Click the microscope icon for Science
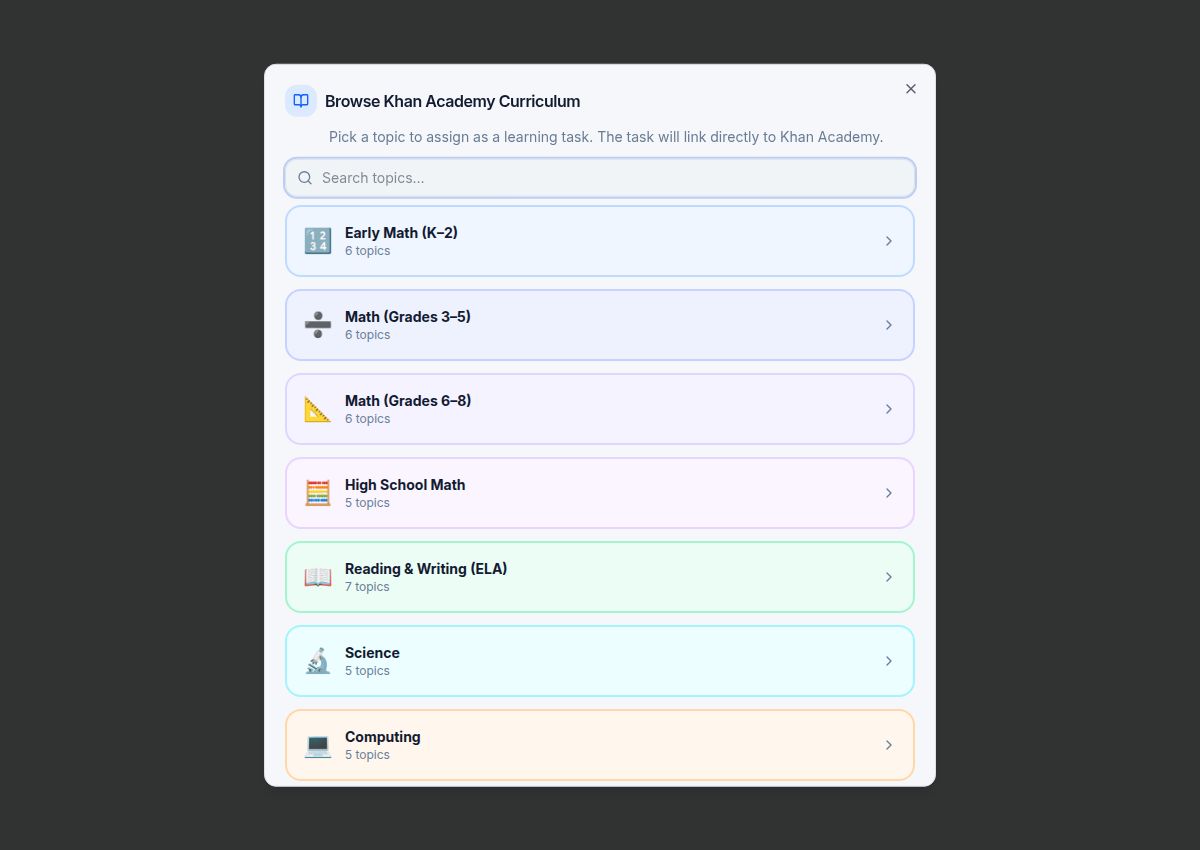The width and height of the screenshot is (1200, 850). [318, 661]
